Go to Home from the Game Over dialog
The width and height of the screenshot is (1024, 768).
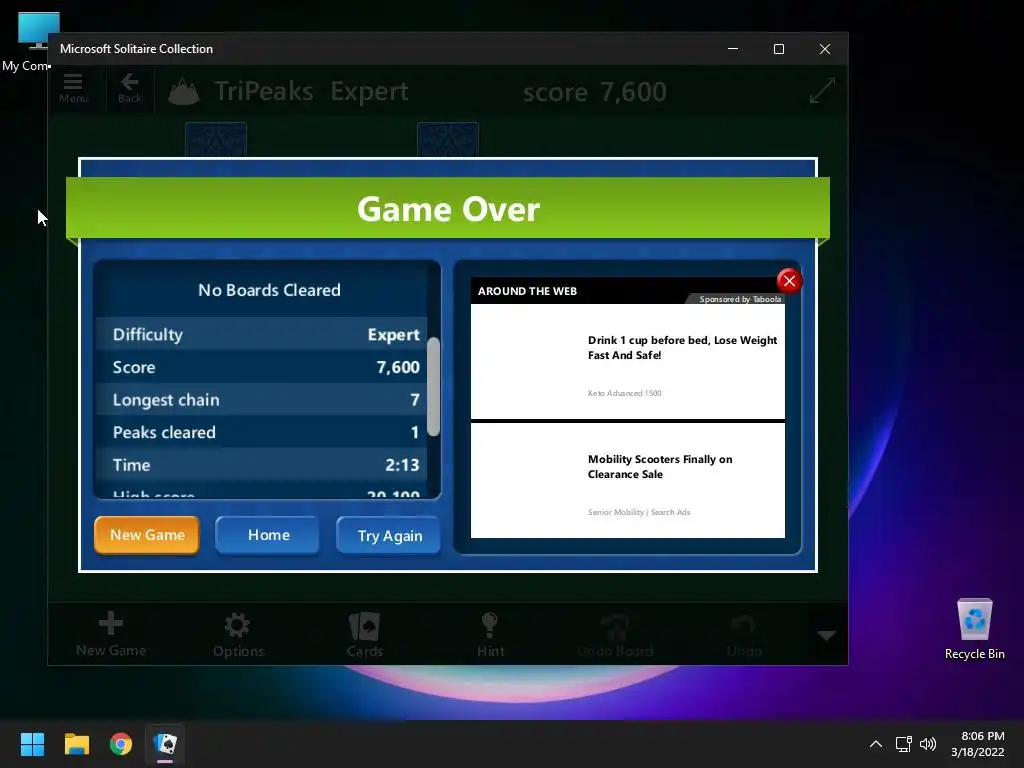click(268, 535)
